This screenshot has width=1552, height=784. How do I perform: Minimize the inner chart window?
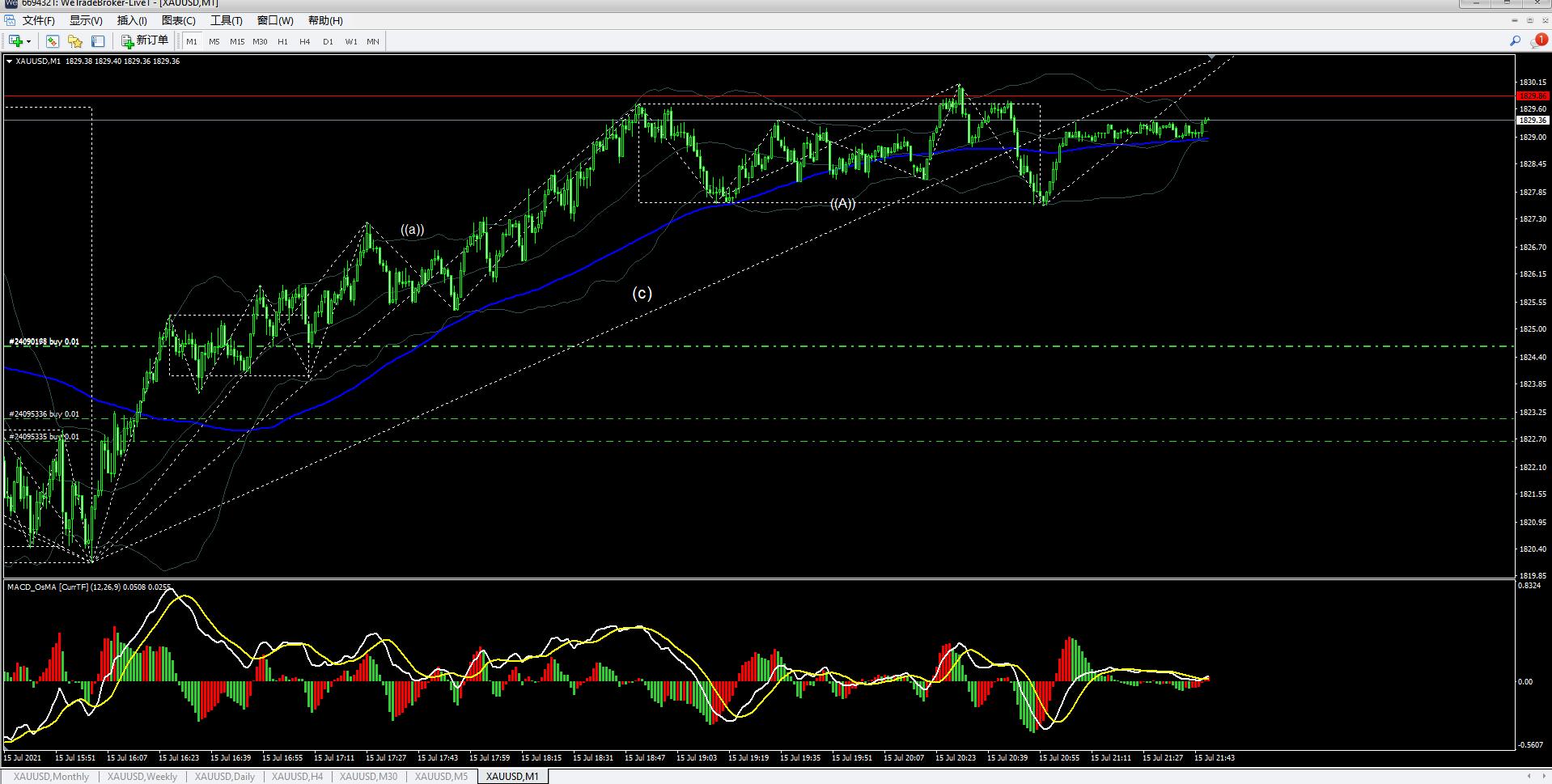1516,21
